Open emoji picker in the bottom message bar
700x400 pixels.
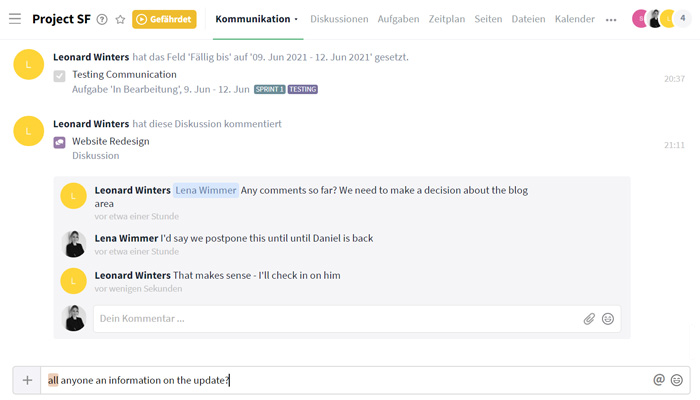click(677, 380)
